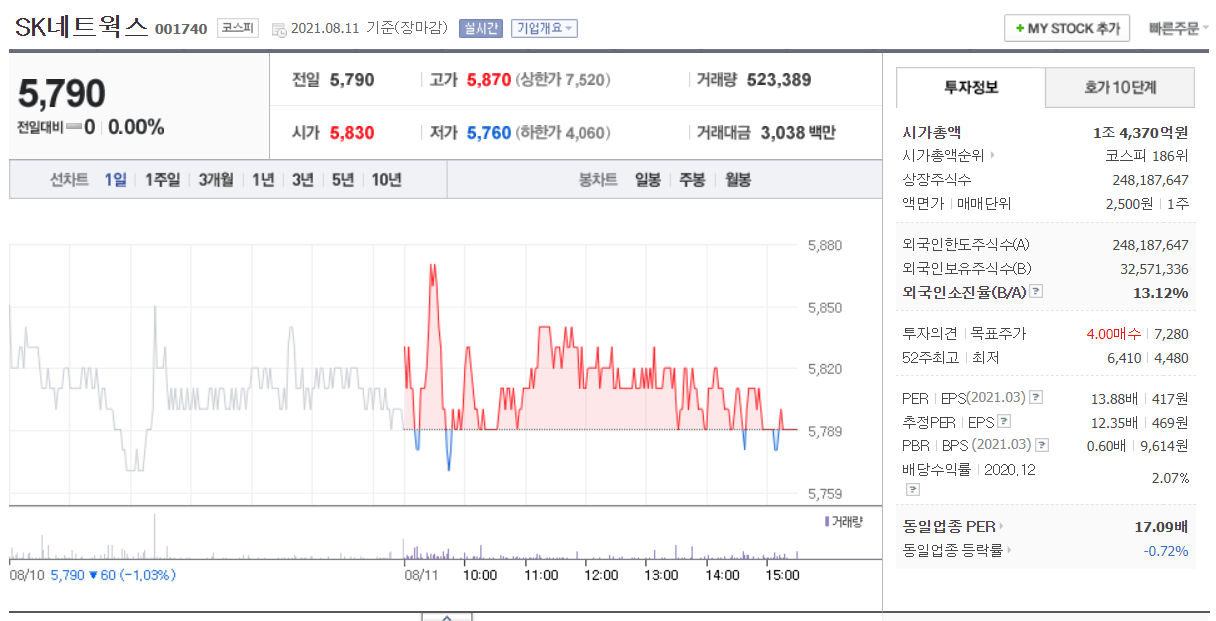Click the 배당수익률 2.07% value

1170,478
